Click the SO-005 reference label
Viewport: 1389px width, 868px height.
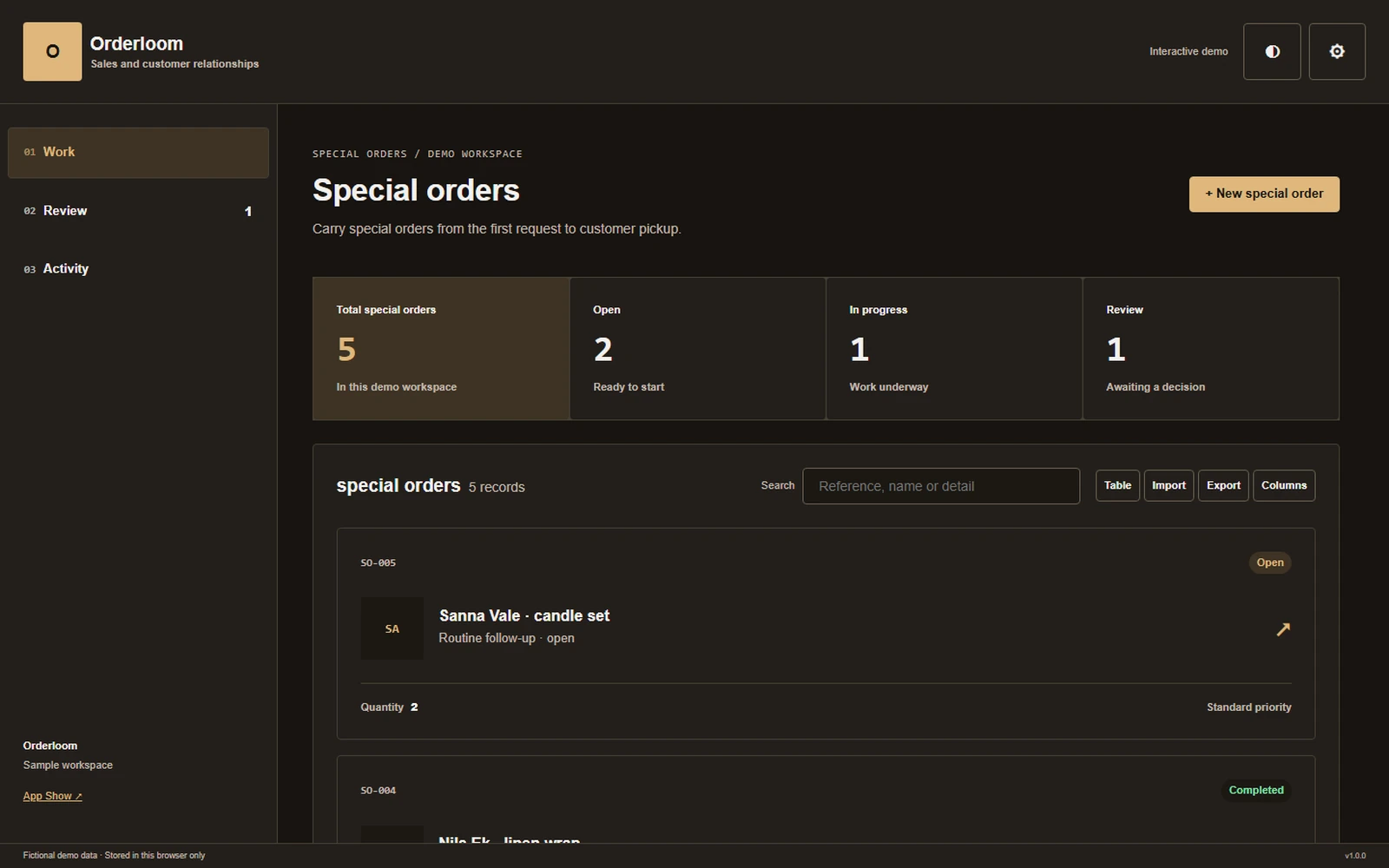click(x=379, y=562)
